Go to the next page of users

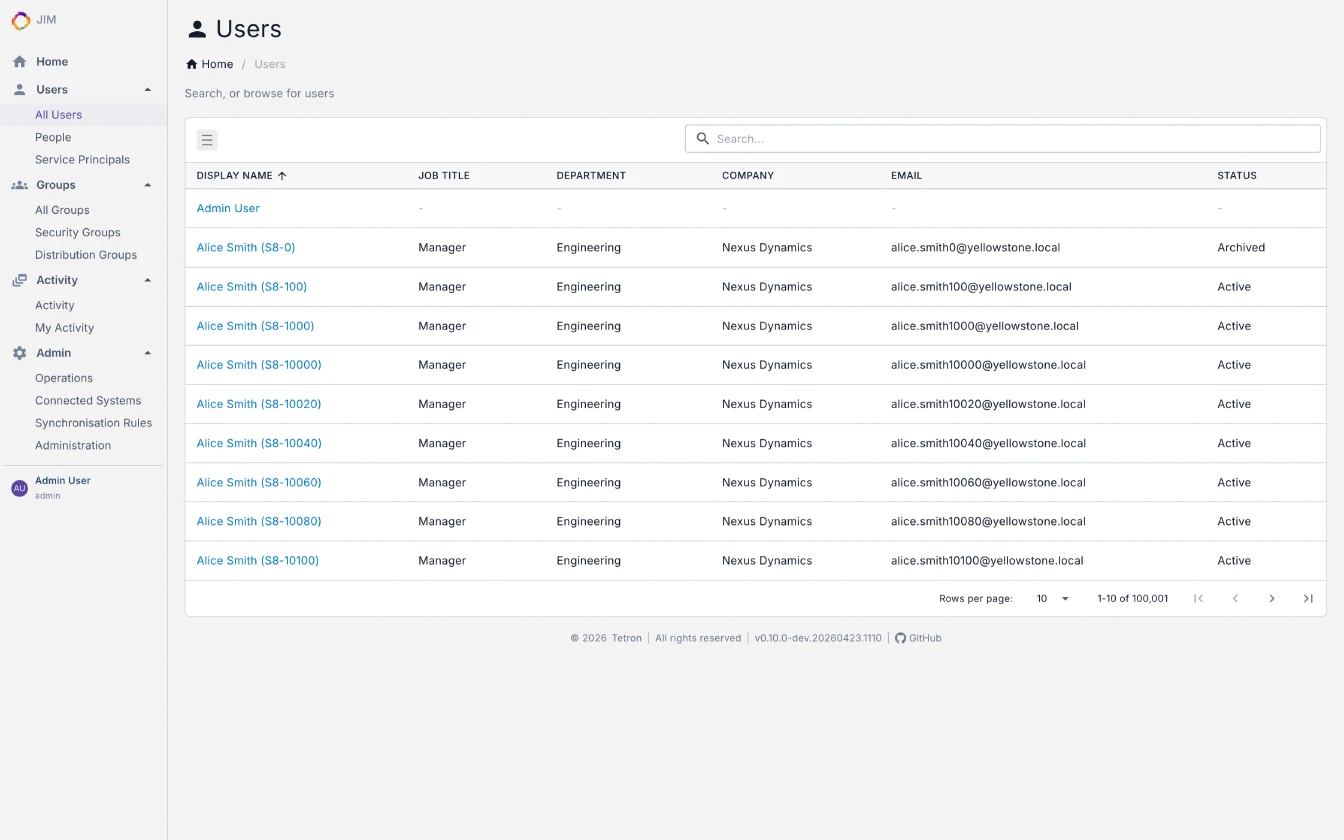click(x=1271, y=599)
